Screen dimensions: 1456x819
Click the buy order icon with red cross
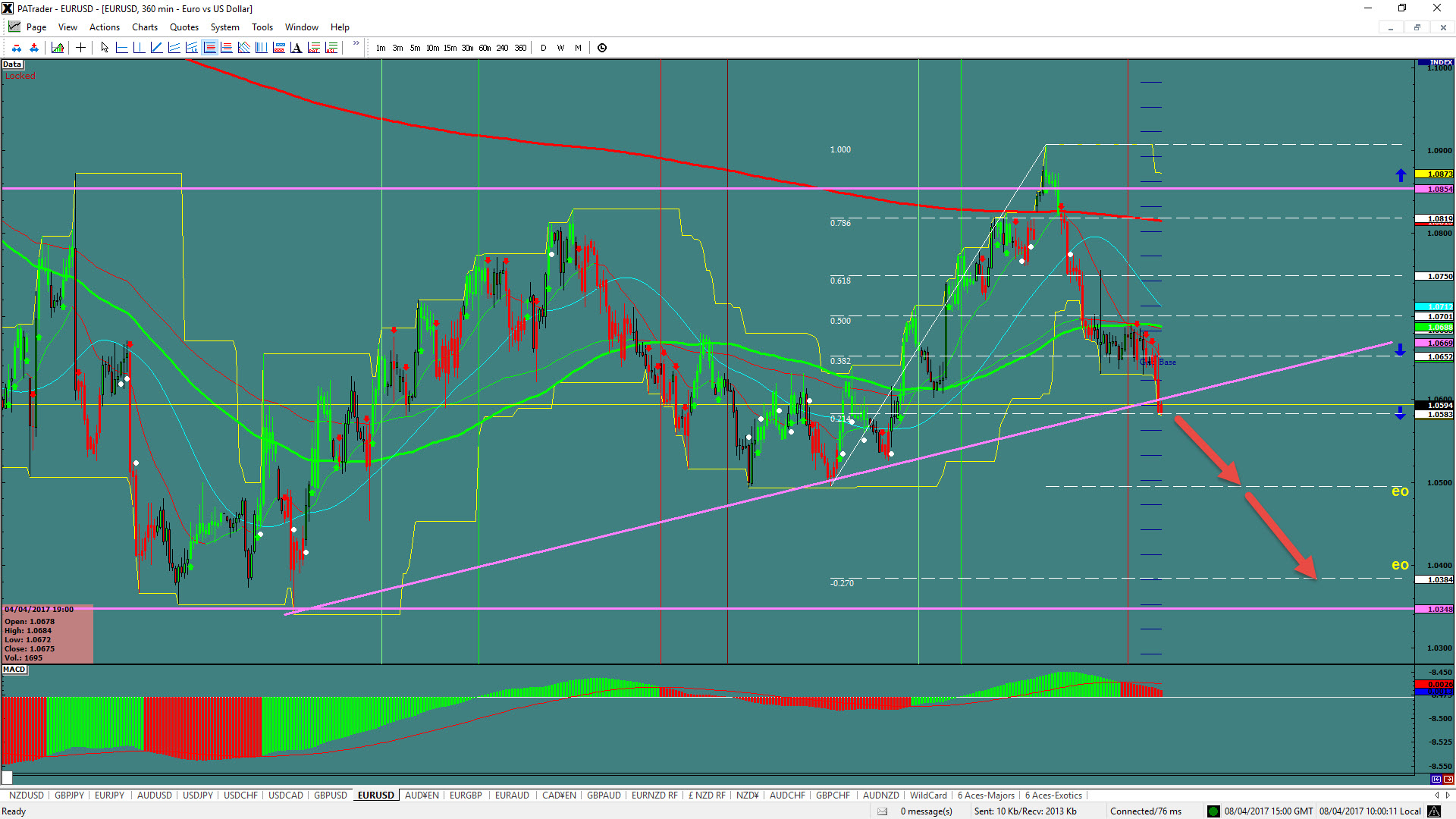pyautogui.click(x=34, y=48)
